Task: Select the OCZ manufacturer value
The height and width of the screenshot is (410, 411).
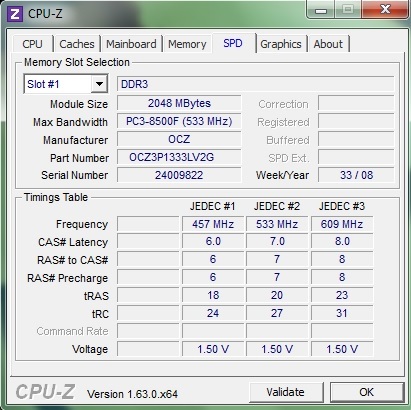Action: pos(179,139)
